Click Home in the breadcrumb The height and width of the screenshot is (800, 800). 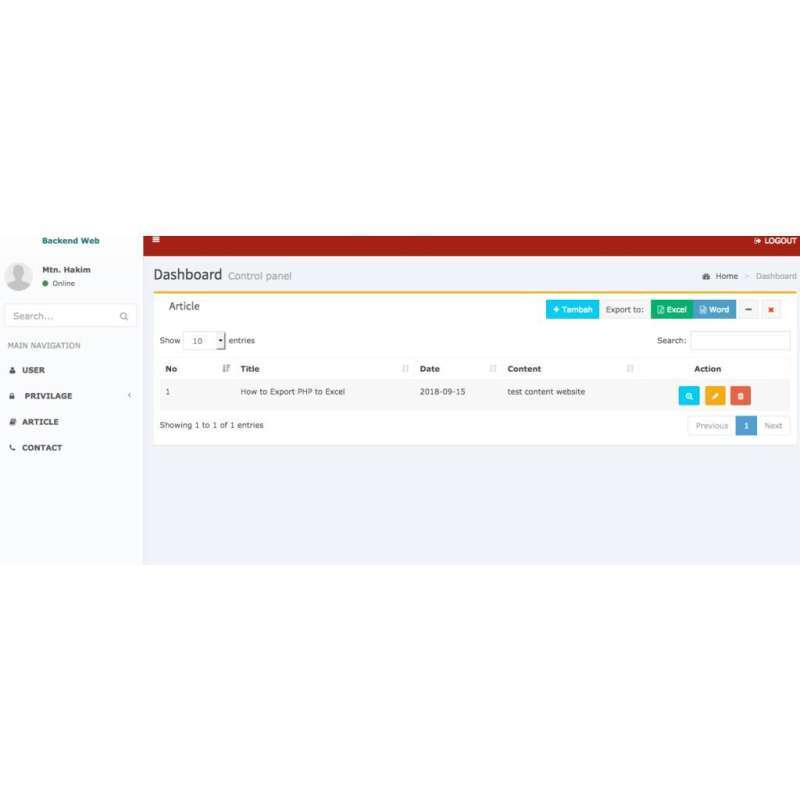[x=725, y=275]
